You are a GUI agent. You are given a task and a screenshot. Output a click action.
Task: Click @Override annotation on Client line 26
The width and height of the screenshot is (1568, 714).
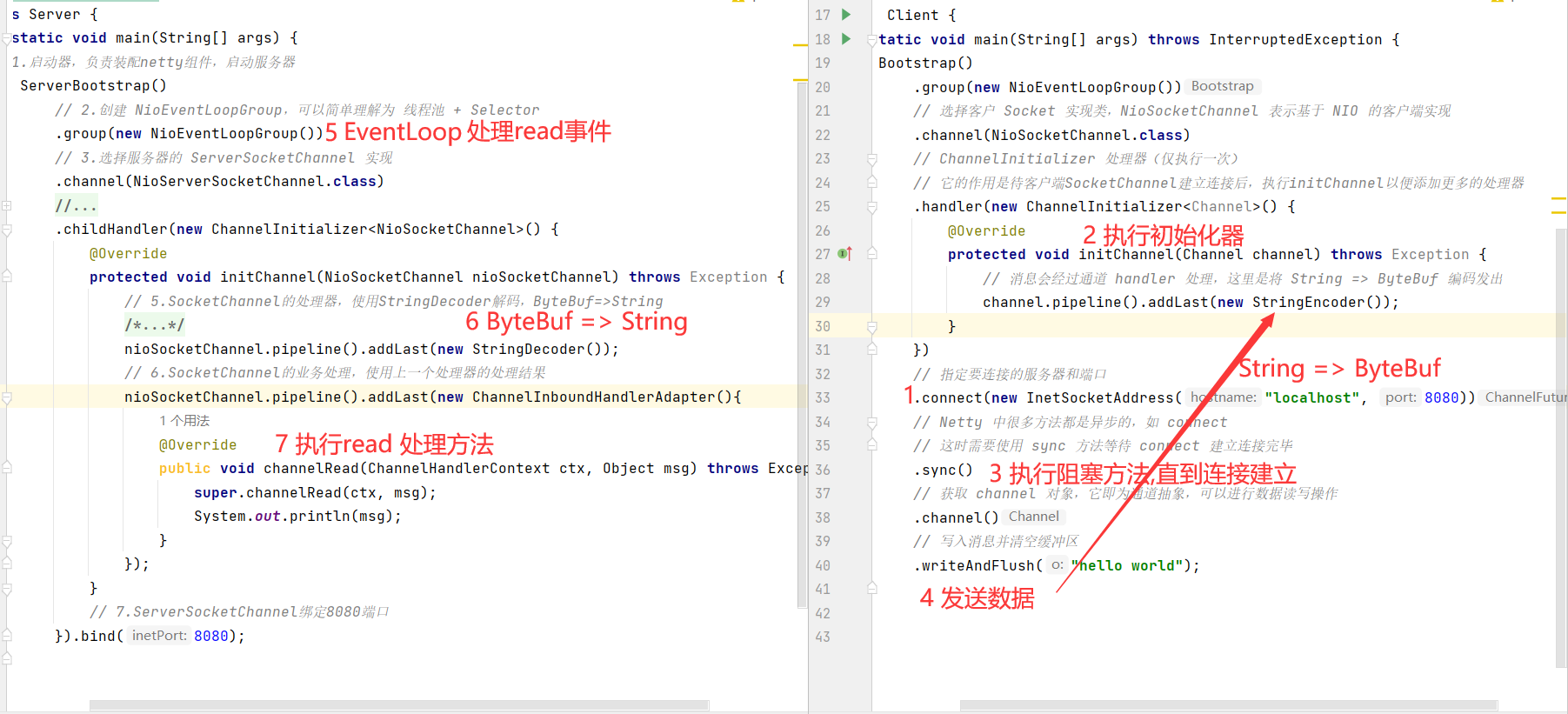pyautogui.click(x=986, y=230)
